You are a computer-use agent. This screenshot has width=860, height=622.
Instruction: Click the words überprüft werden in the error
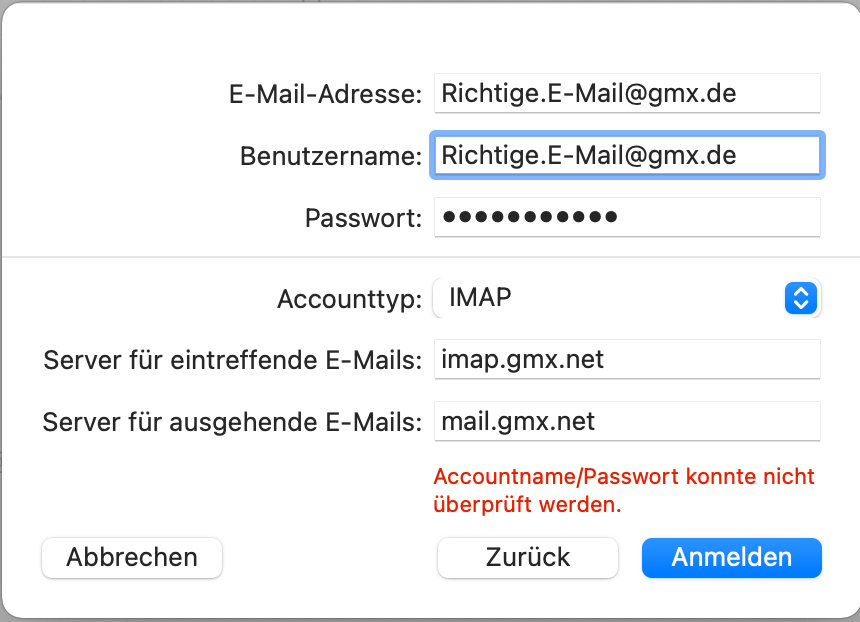[527, 505]
